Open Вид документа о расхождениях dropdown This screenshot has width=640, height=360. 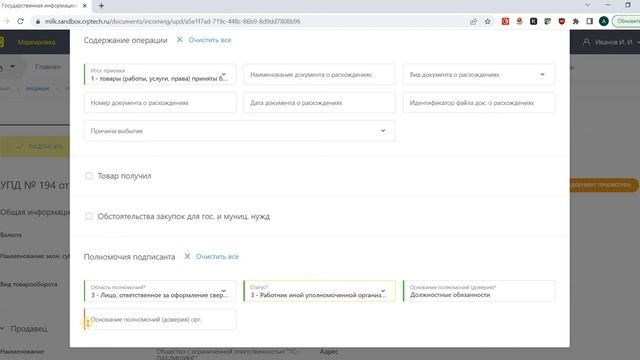[x=479, y=75]
